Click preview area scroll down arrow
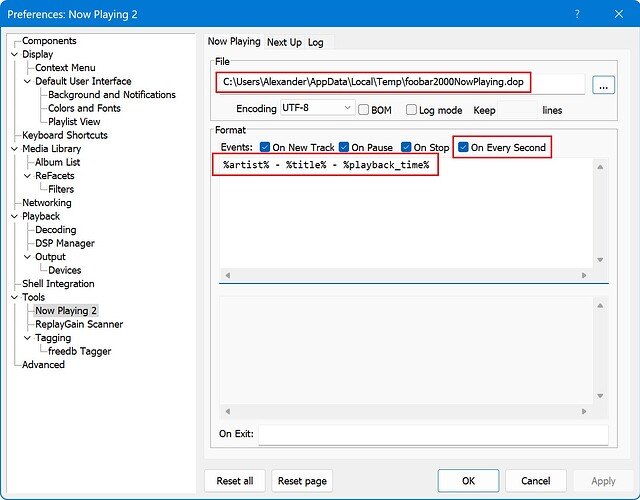The height and width of the screenshot is (500, 640). 600,396
